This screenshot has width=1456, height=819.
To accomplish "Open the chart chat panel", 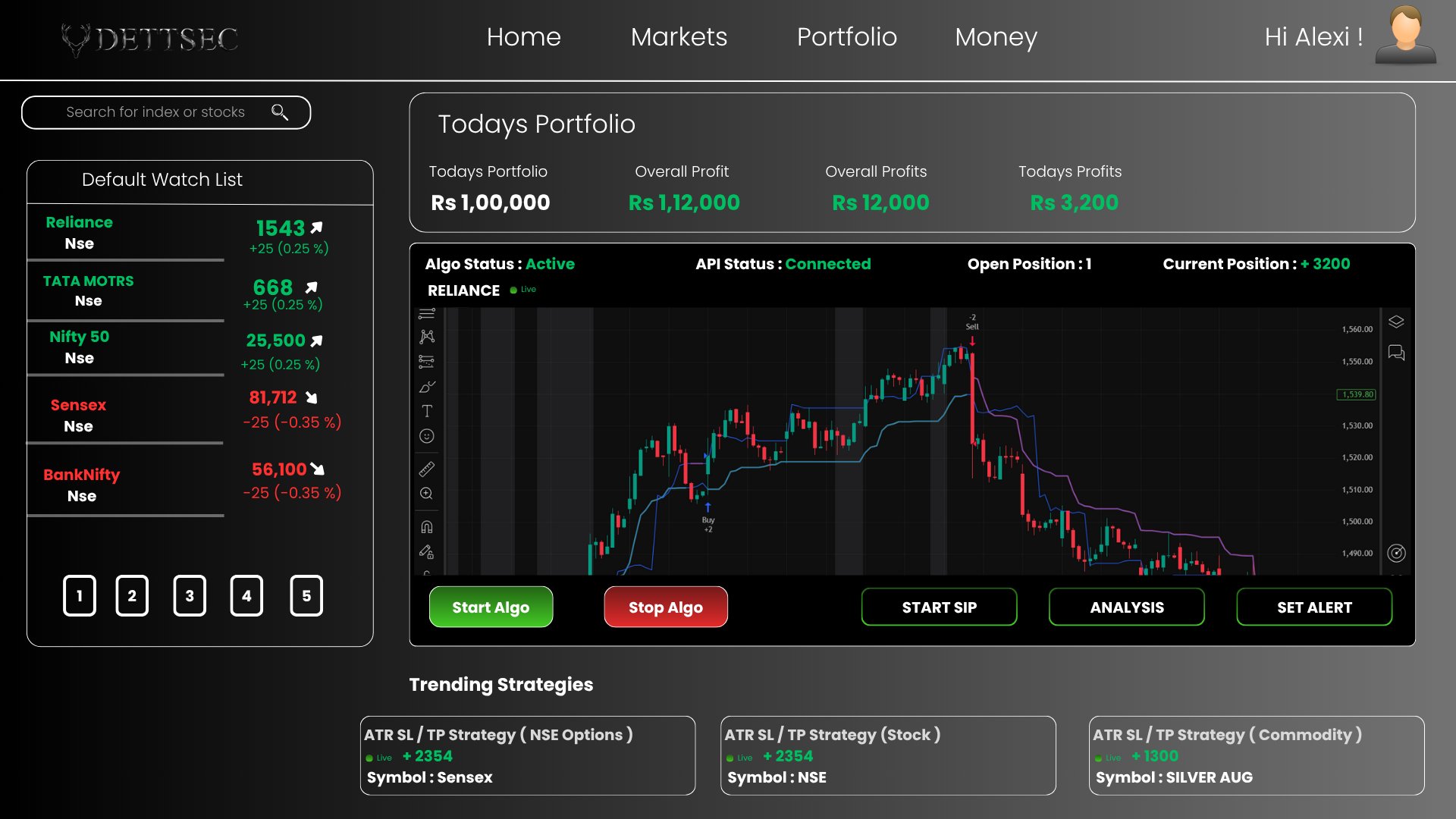I will [x=1397, y=352].
